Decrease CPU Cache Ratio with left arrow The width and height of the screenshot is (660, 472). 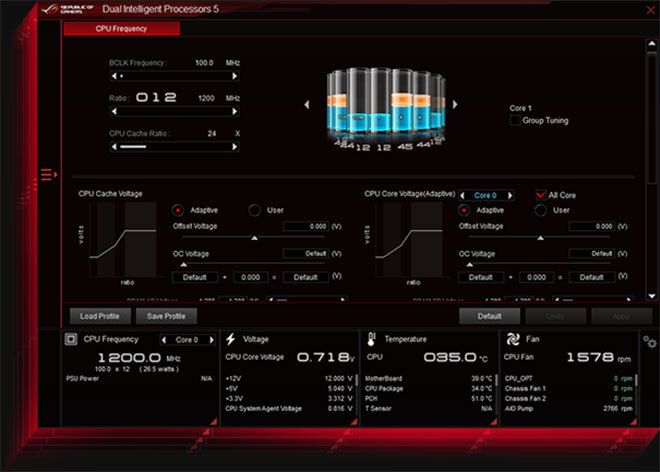114,147
